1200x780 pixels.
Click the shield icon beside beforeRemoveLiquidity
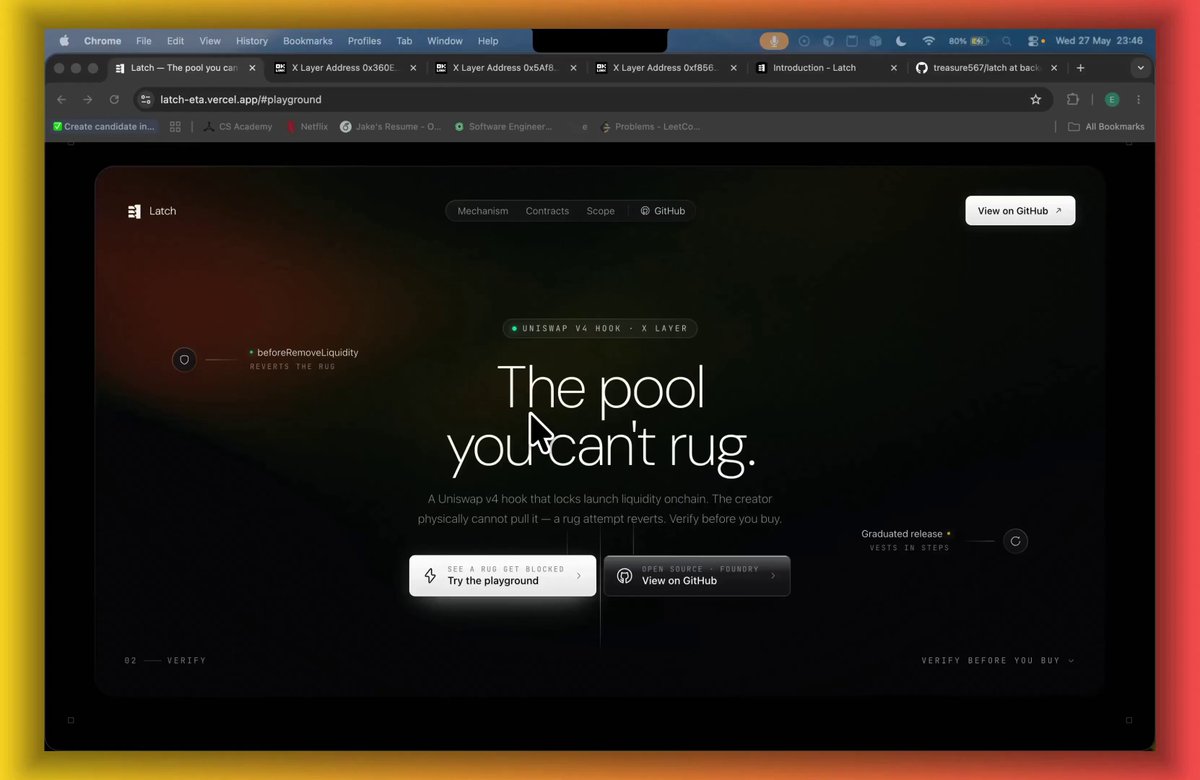click(184, 360)
